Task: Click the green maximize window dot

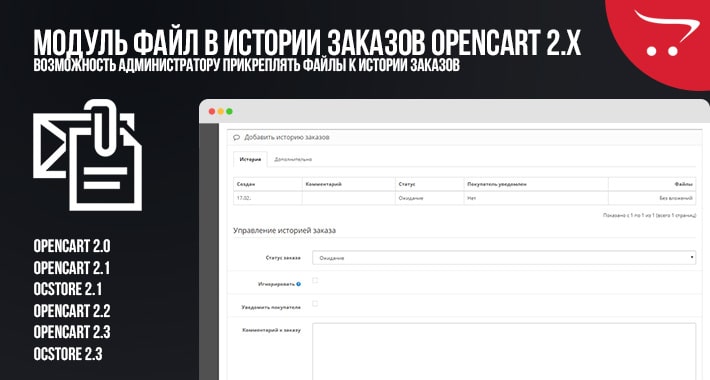Action: coord(230,111)
